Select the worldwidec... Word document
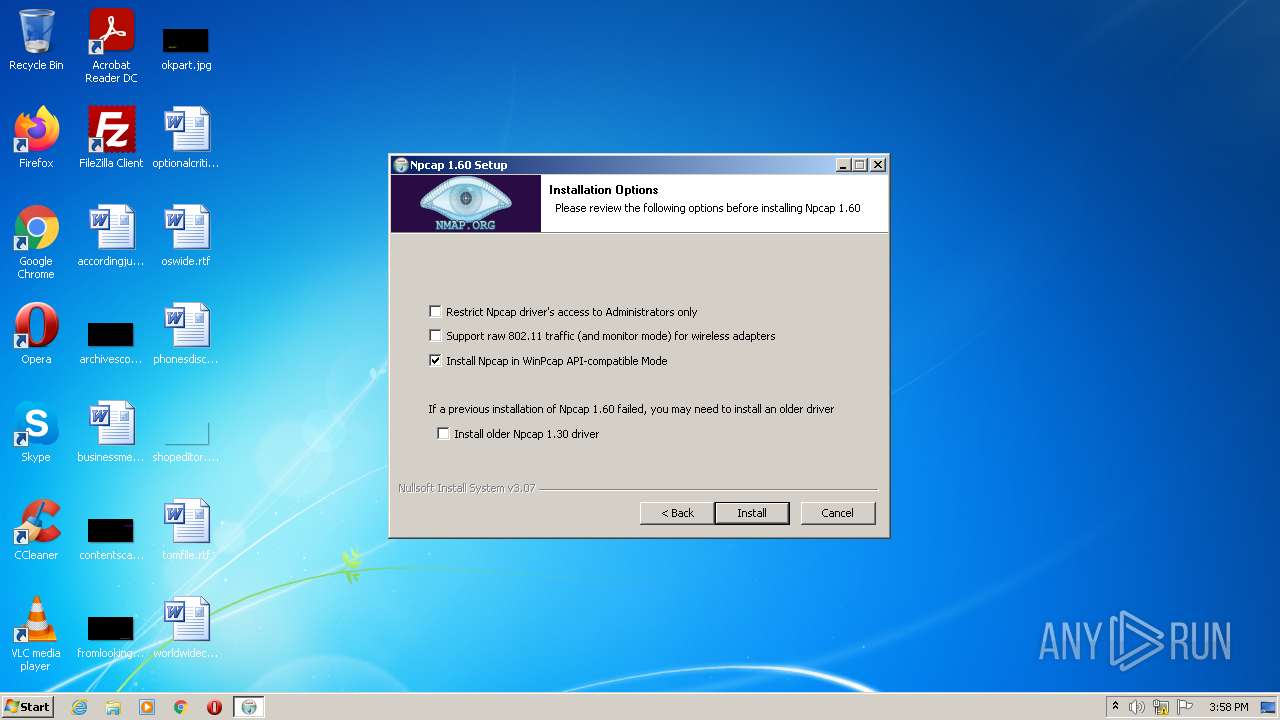Viewport: 1280px width, 720px height. (x=186, y=628)
